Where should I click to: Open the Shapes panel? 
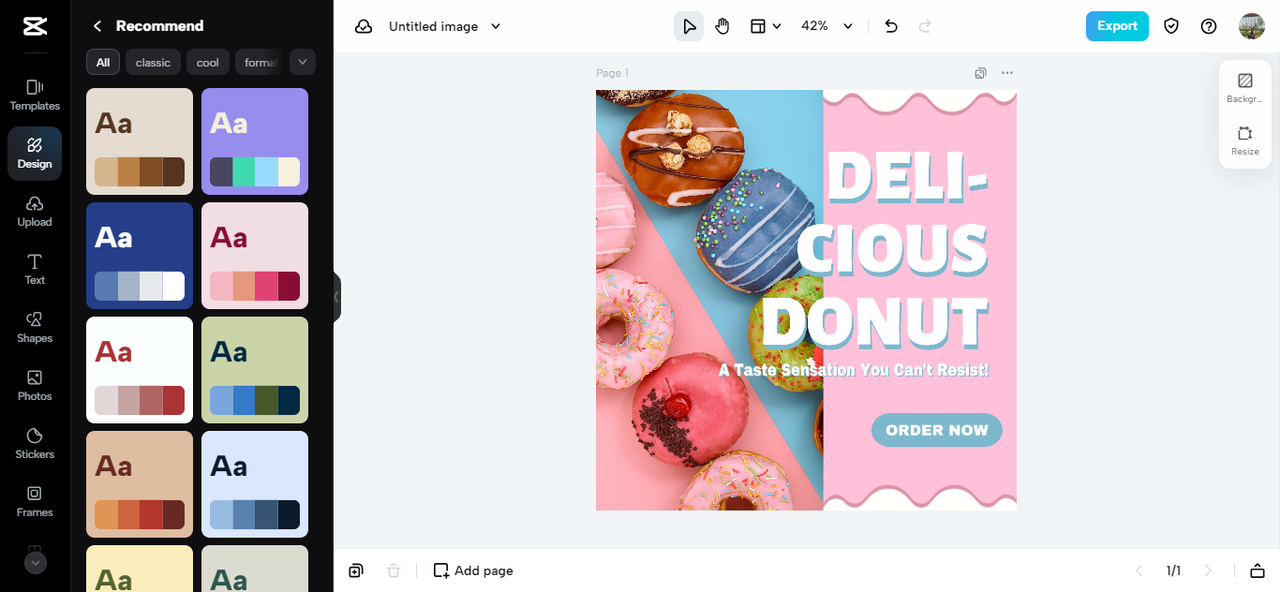[x=35, y=327]
